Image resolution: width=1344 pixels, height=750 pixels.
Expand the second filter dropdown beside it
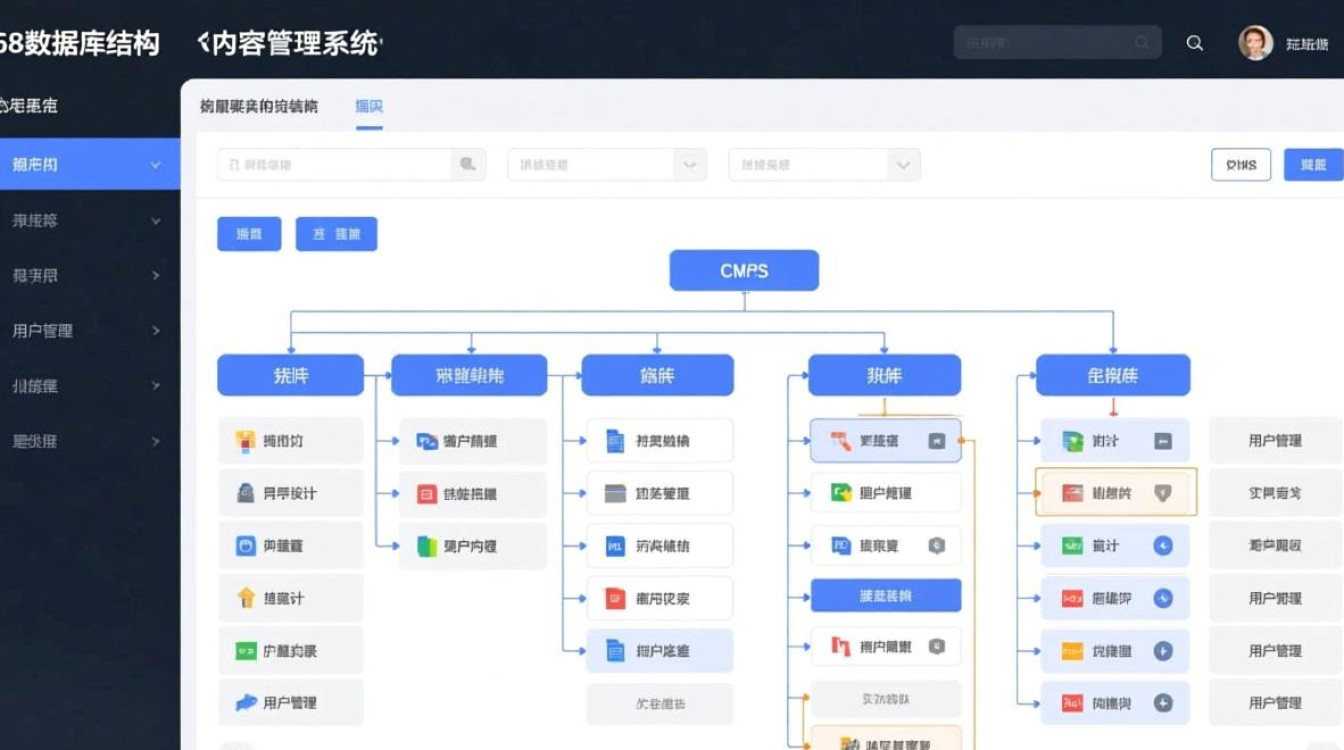(x=823, y=164)
